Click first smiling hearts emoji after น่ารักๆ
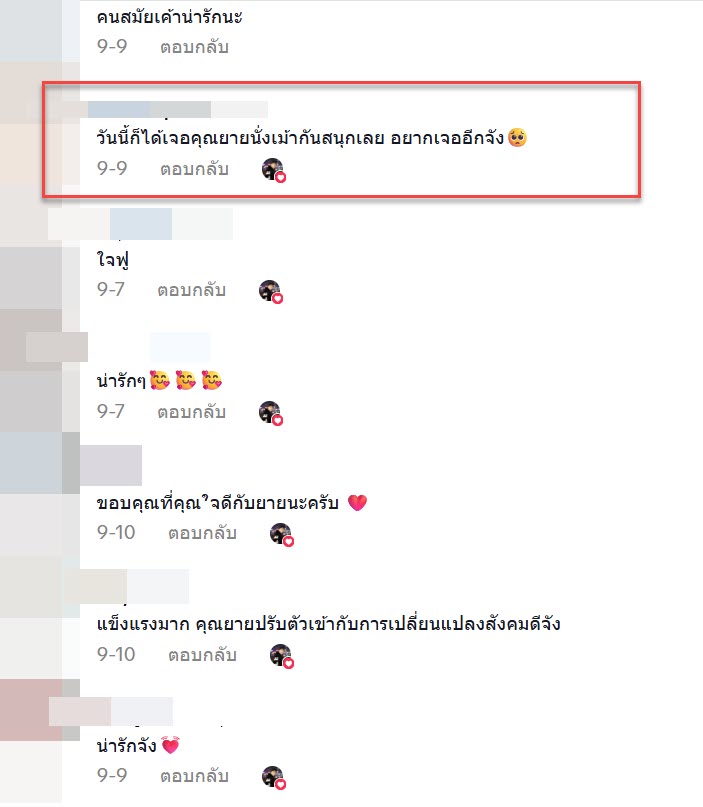Screen dimensions: 703x807 160,380
